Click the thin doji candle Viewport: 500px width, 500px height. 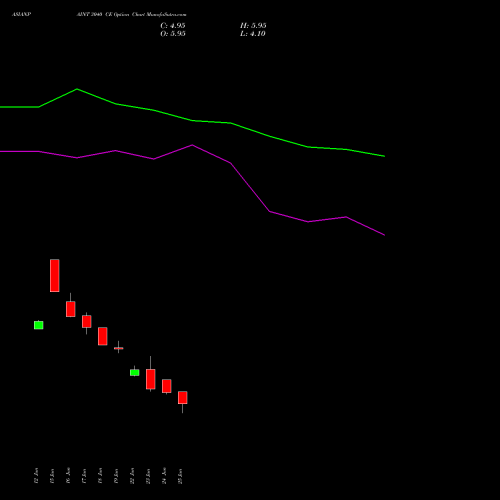pyautogui.click(x=119, y=348)
